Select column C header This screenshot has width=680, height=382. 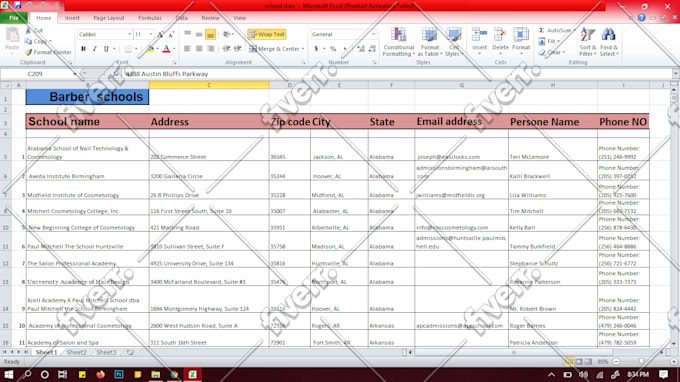209,85
